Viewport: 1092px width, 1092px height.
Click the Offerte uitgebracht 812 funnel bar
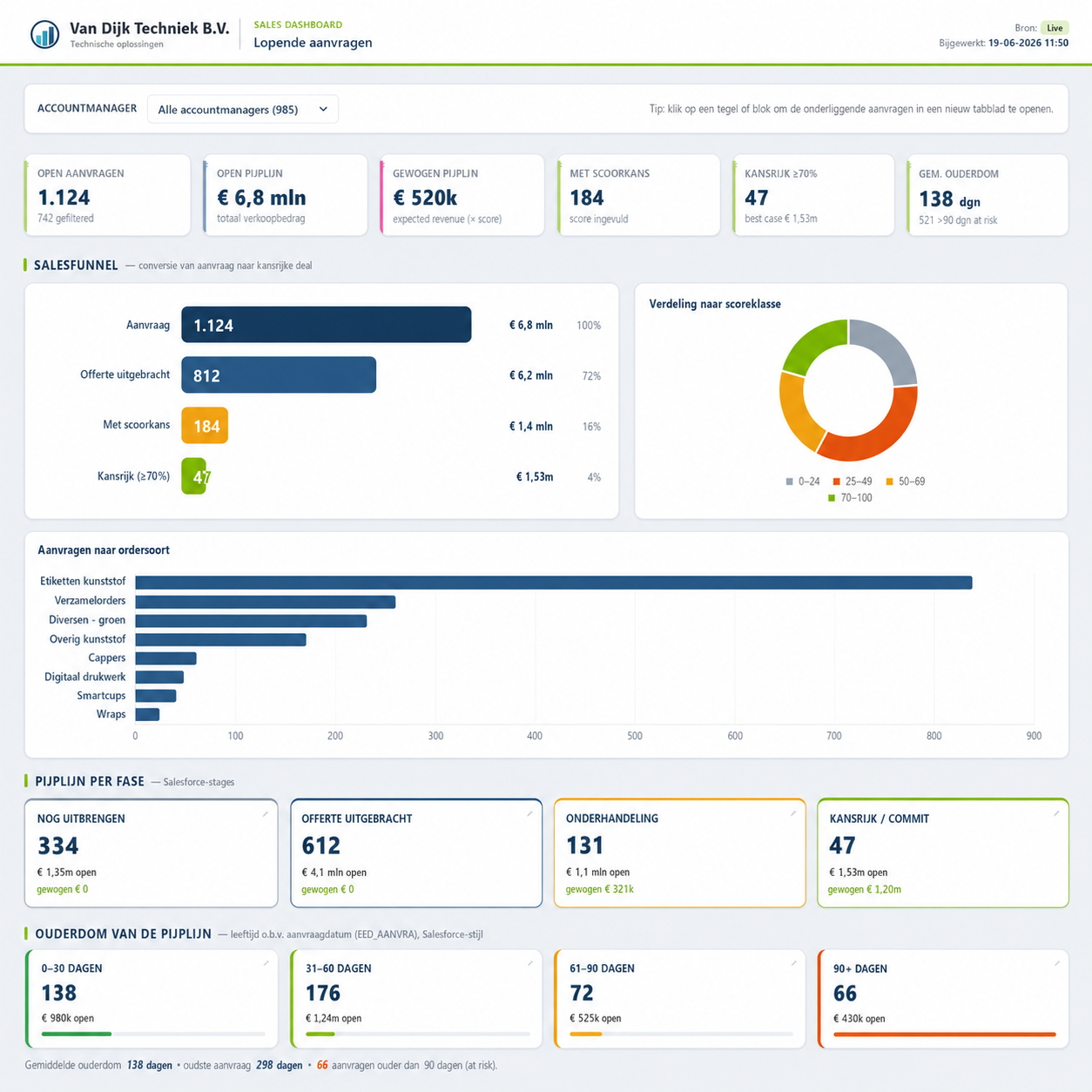pos(279,375)
